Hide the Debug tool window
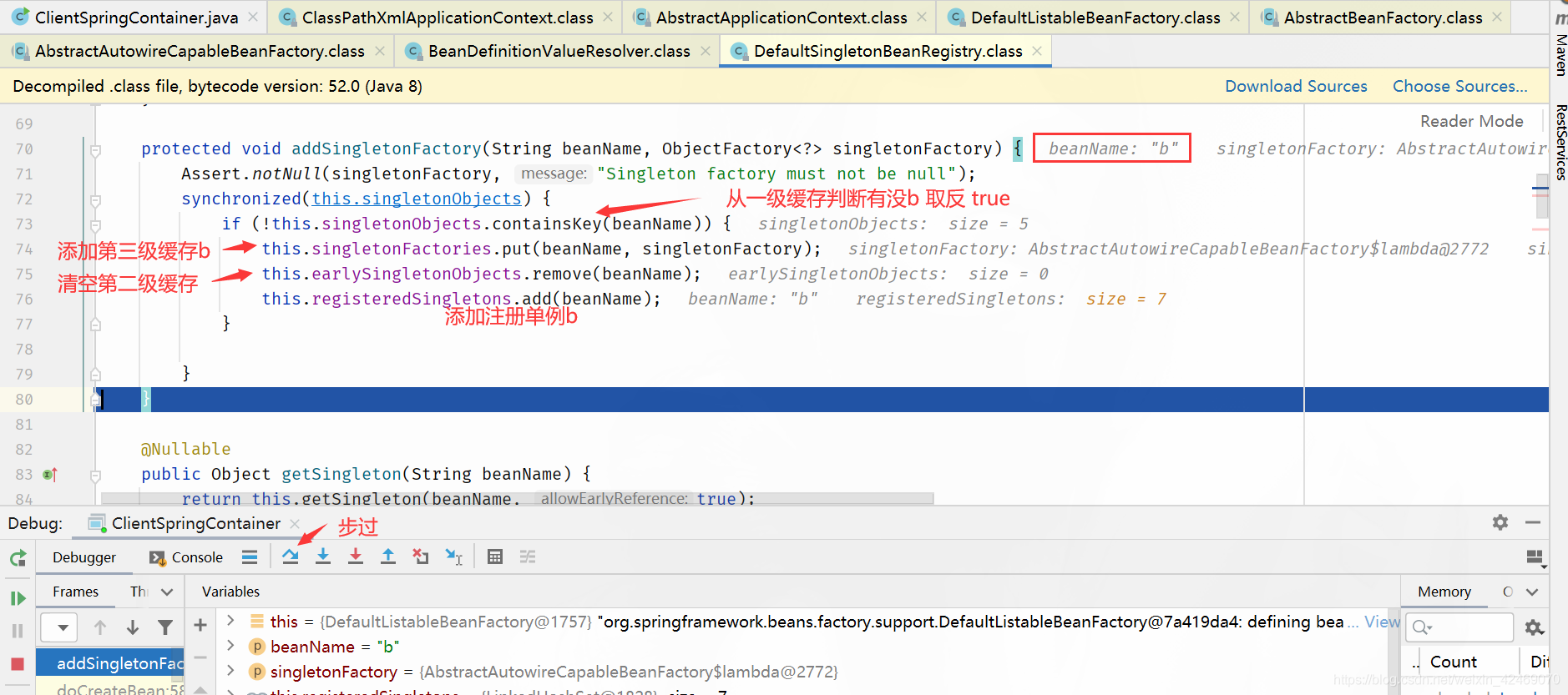Screen dimensions: 1568x695 (x=1533, y=522)
